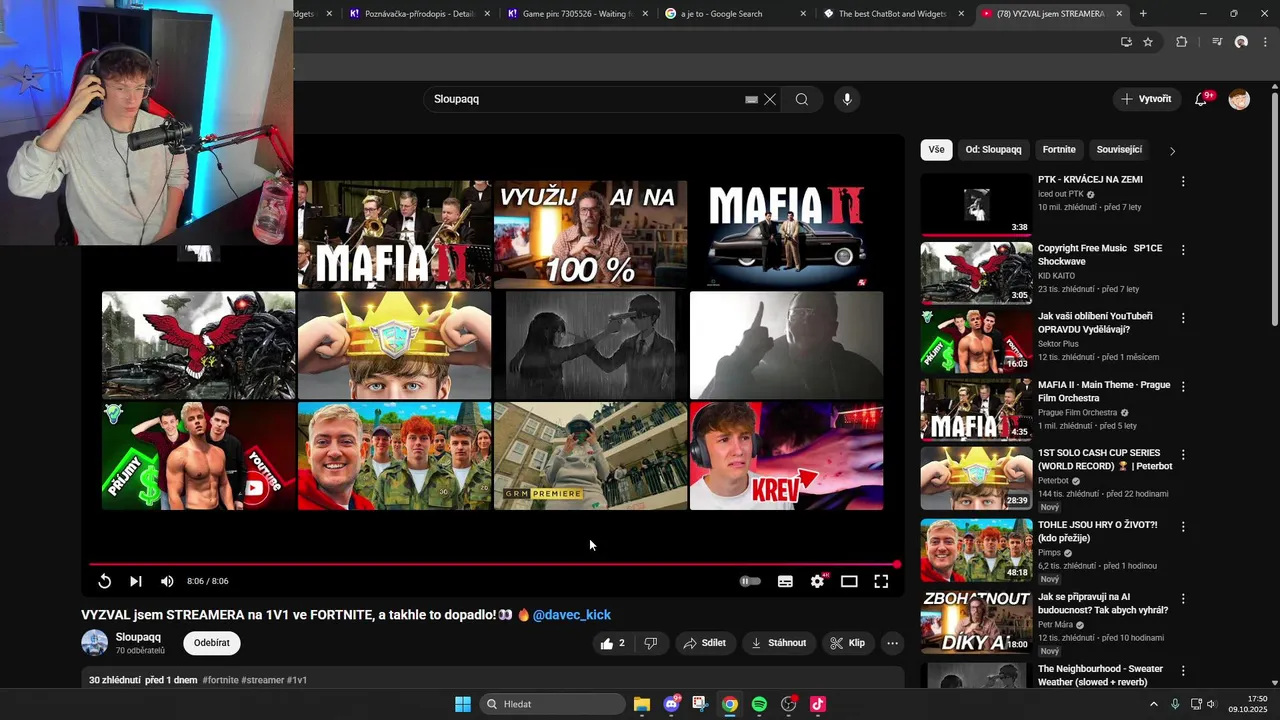Select the Fortnite filter chip

click(x=1059, y=149)
